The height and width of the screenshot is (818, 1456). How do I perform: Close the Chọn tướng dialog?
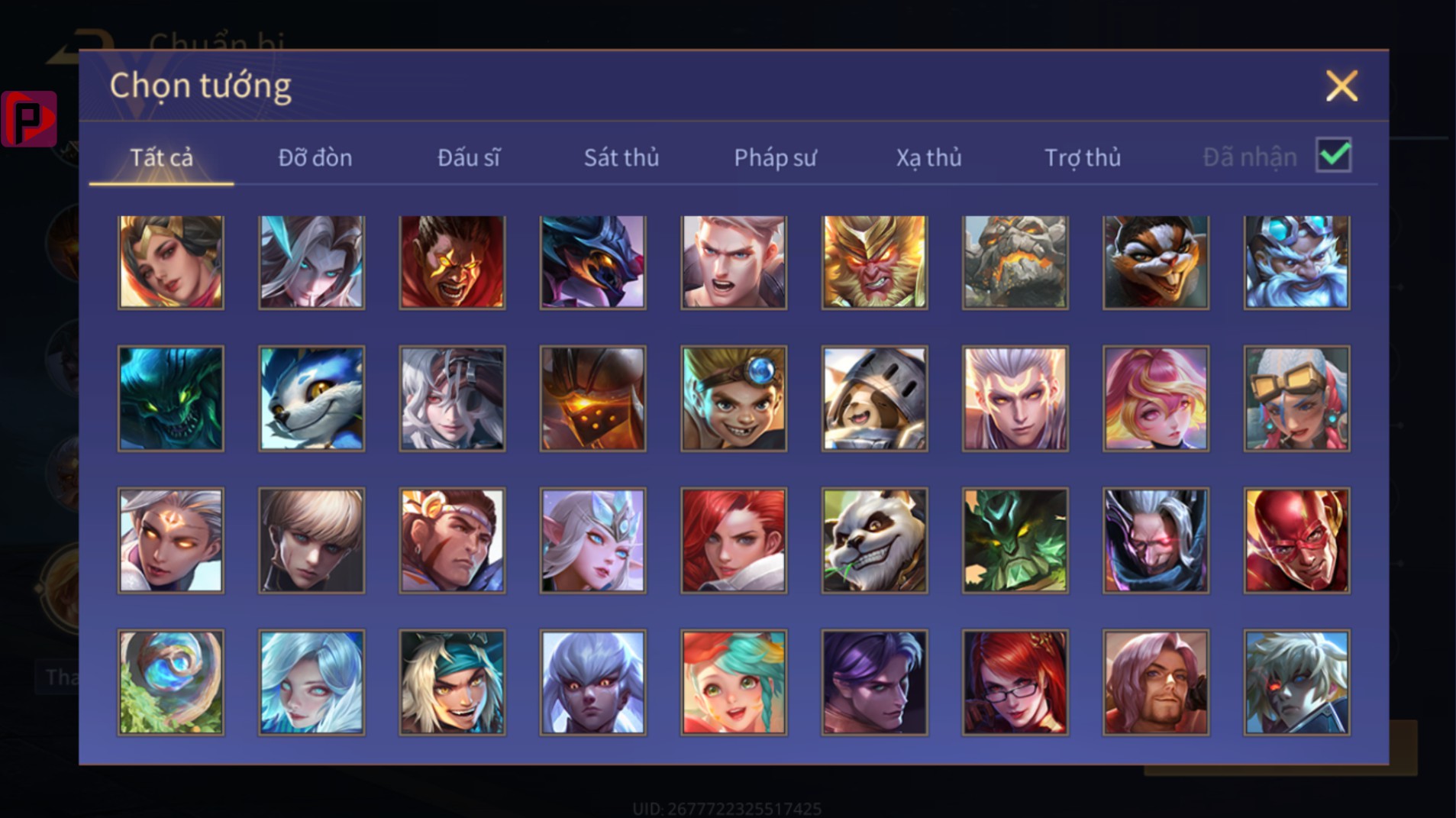pos(1341,86)
